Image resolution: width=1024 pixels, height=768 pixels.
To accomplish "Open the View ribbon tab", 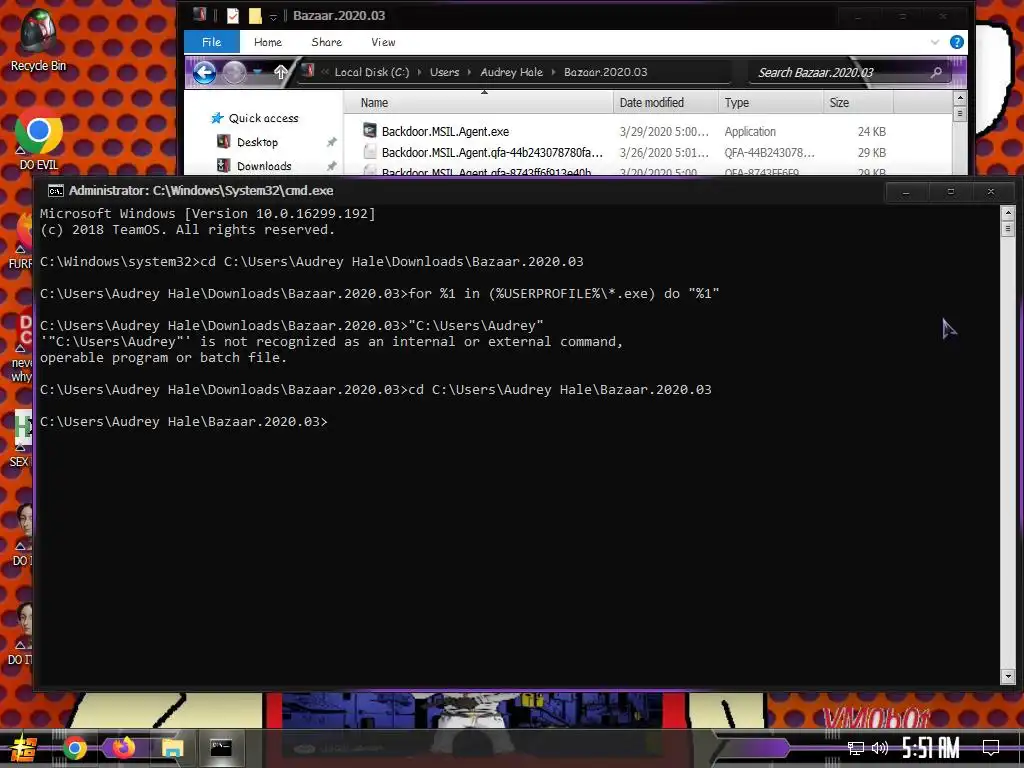I will coord(383,42).
